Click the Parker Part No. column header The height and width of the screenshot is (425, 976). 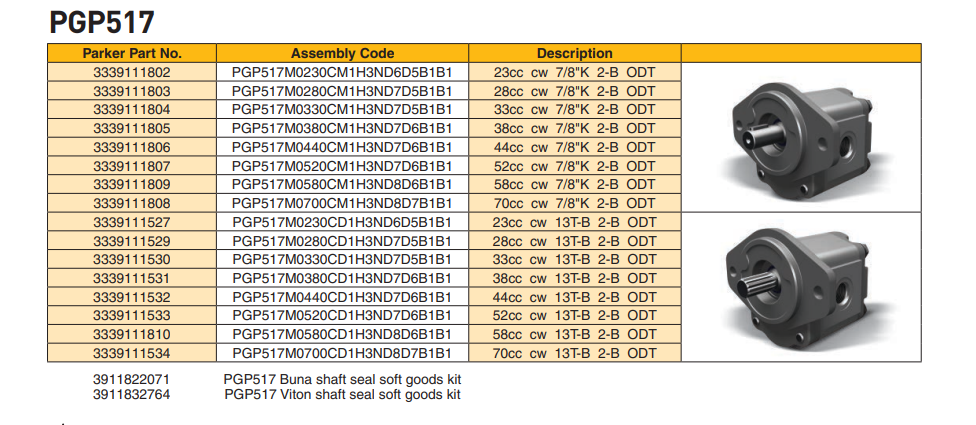(132, 53)
